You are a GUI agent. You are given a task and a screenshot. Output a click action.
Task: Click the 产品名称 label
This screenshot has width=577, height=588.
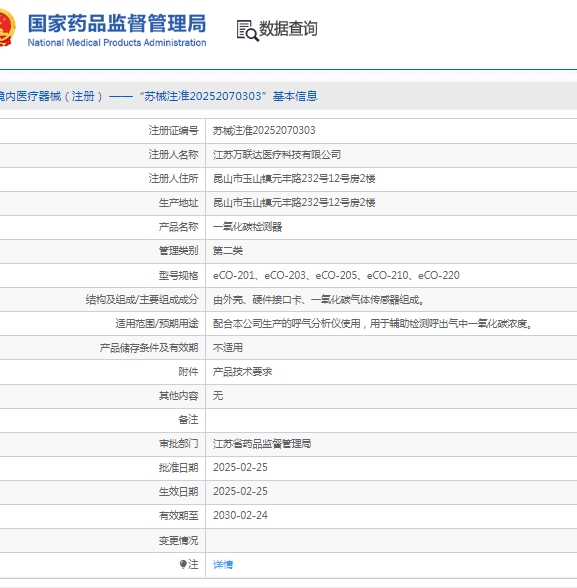pos(178,226)
